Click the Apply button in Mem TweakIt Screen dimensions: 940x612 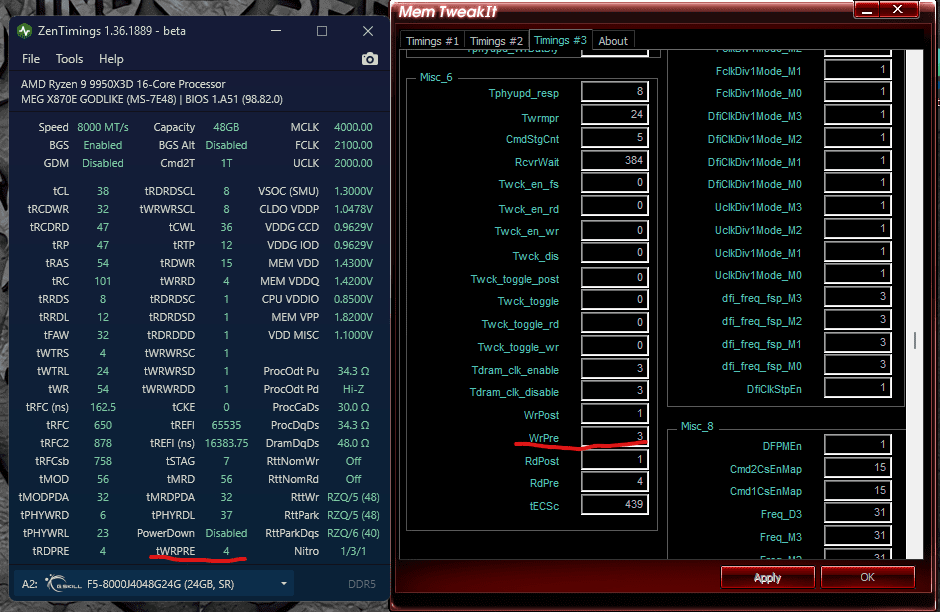click(x=767, y=577)
